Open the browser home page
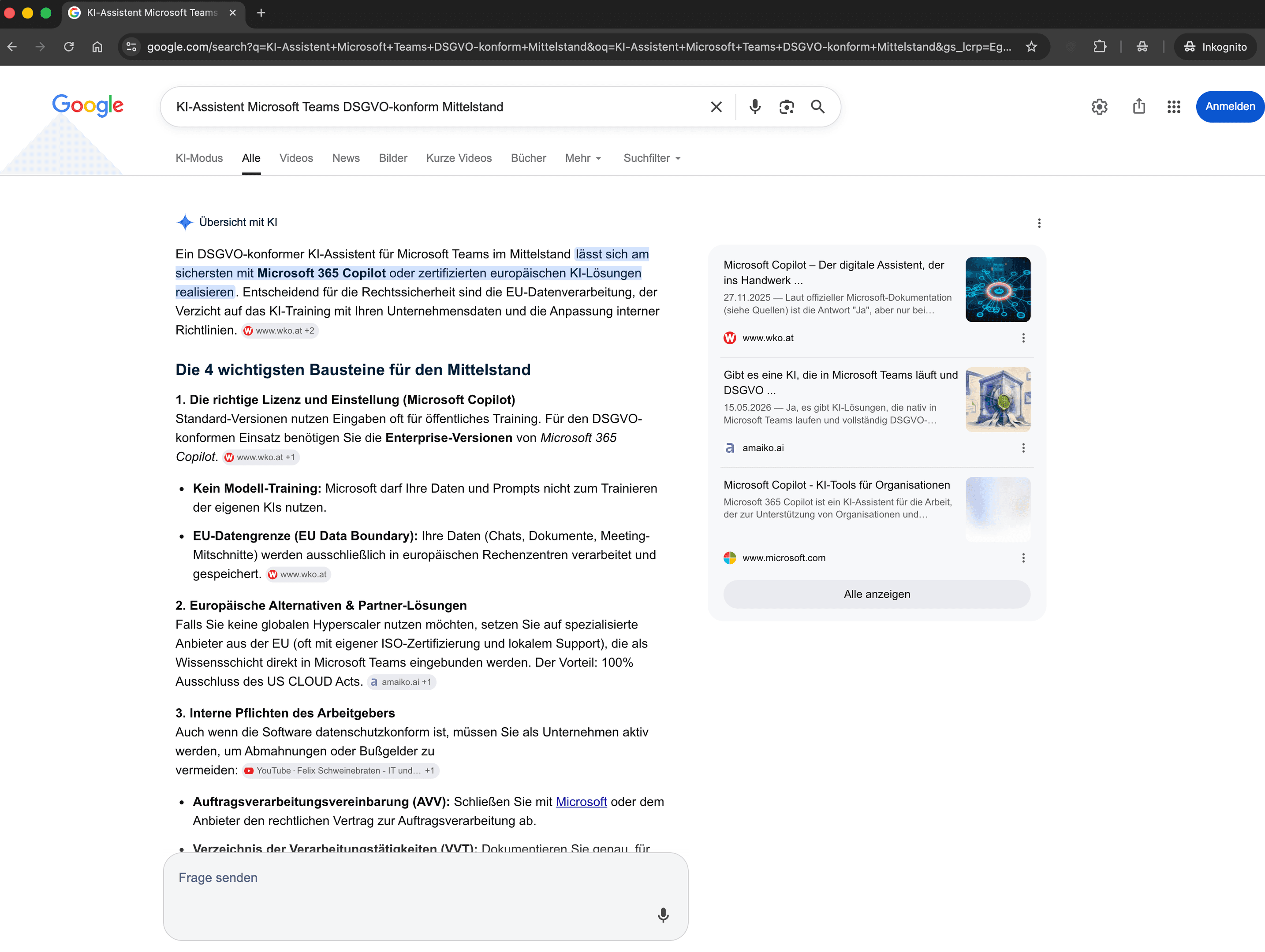Image resolution: width=1265 pixels, height=952 pixels. 97,47
